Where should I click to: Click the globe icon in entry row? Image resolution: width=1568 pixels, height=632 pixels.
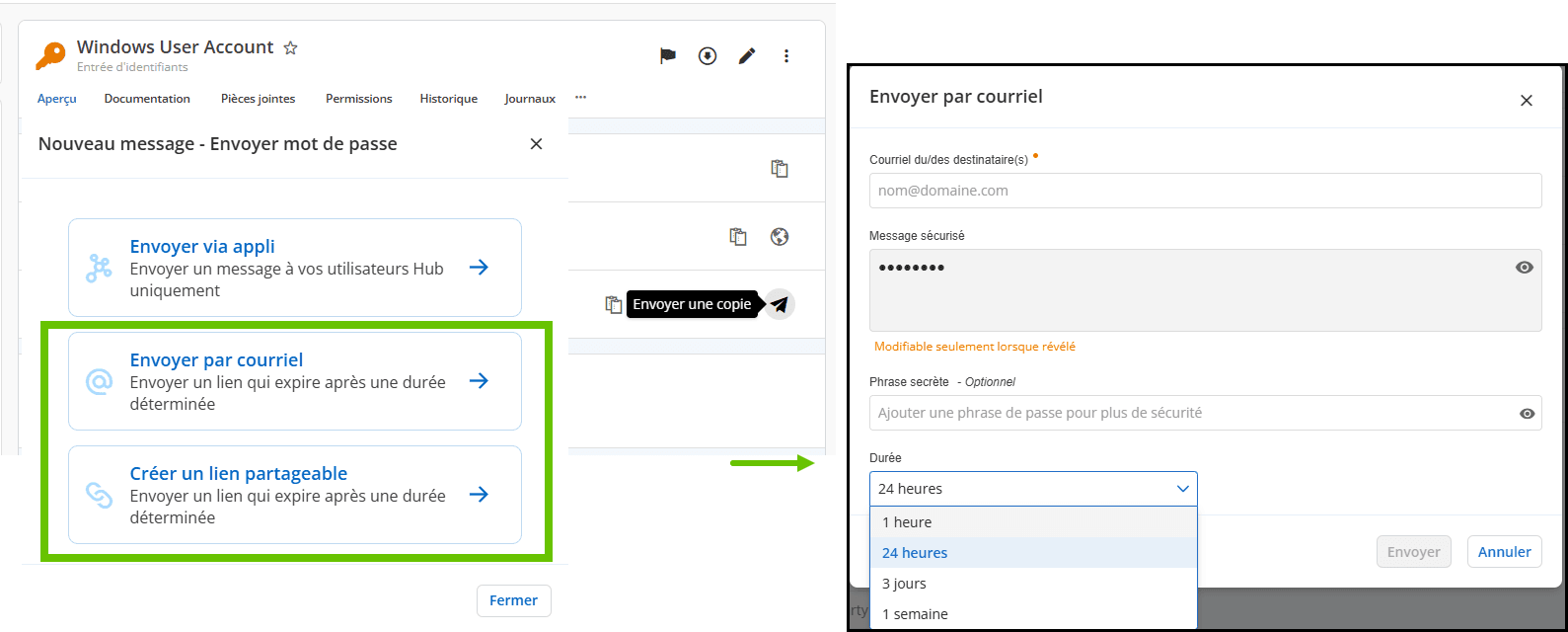point(780,236)
